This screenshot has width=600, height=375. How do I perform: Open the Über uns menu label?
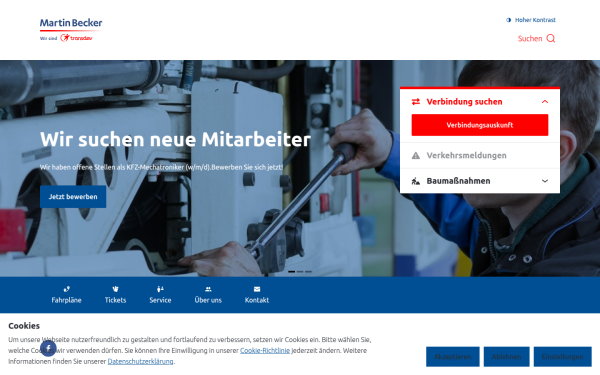click(x=208, y=300)
